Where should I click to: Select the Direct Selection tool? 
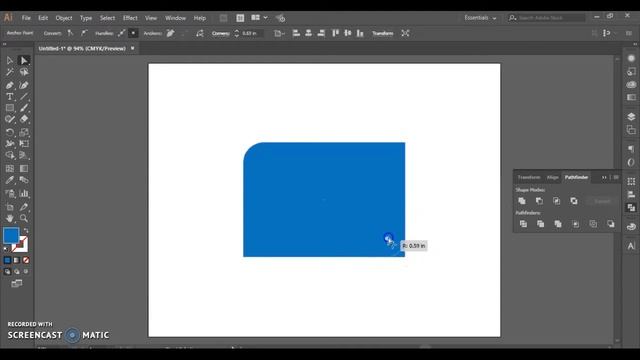(24, 60)
